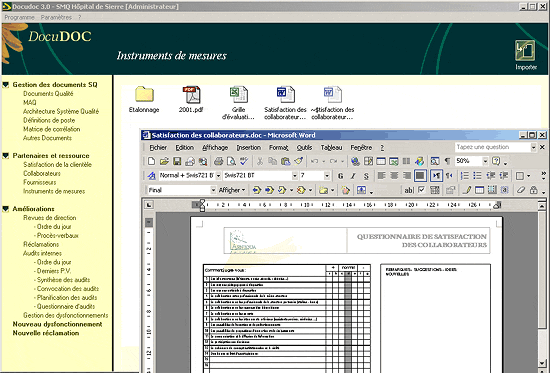
Task: Toggle left-to-right text direction button
Action: pyautogui.click(x=436, y=175)
